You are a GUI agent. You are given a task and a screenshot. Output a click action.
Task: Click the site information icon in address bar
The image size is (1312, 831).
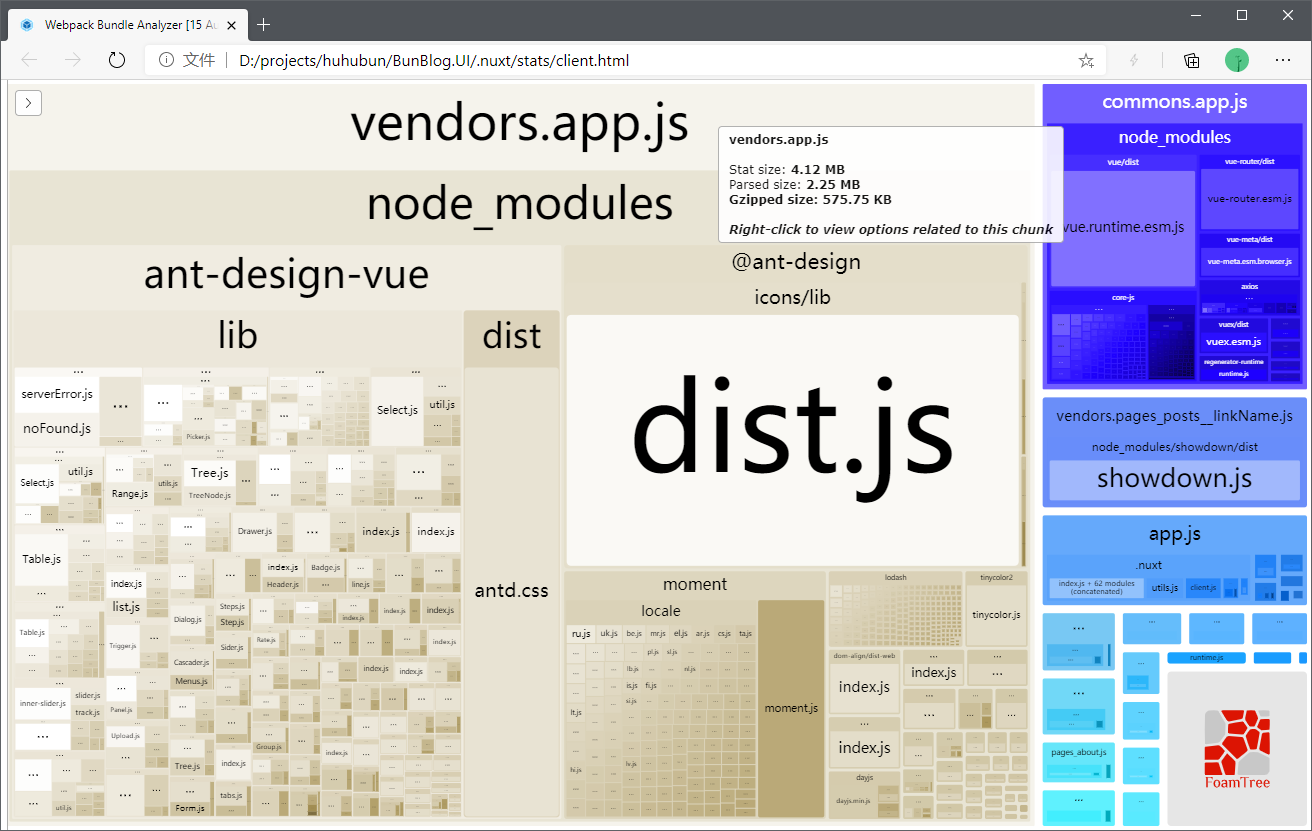(164, 60)
